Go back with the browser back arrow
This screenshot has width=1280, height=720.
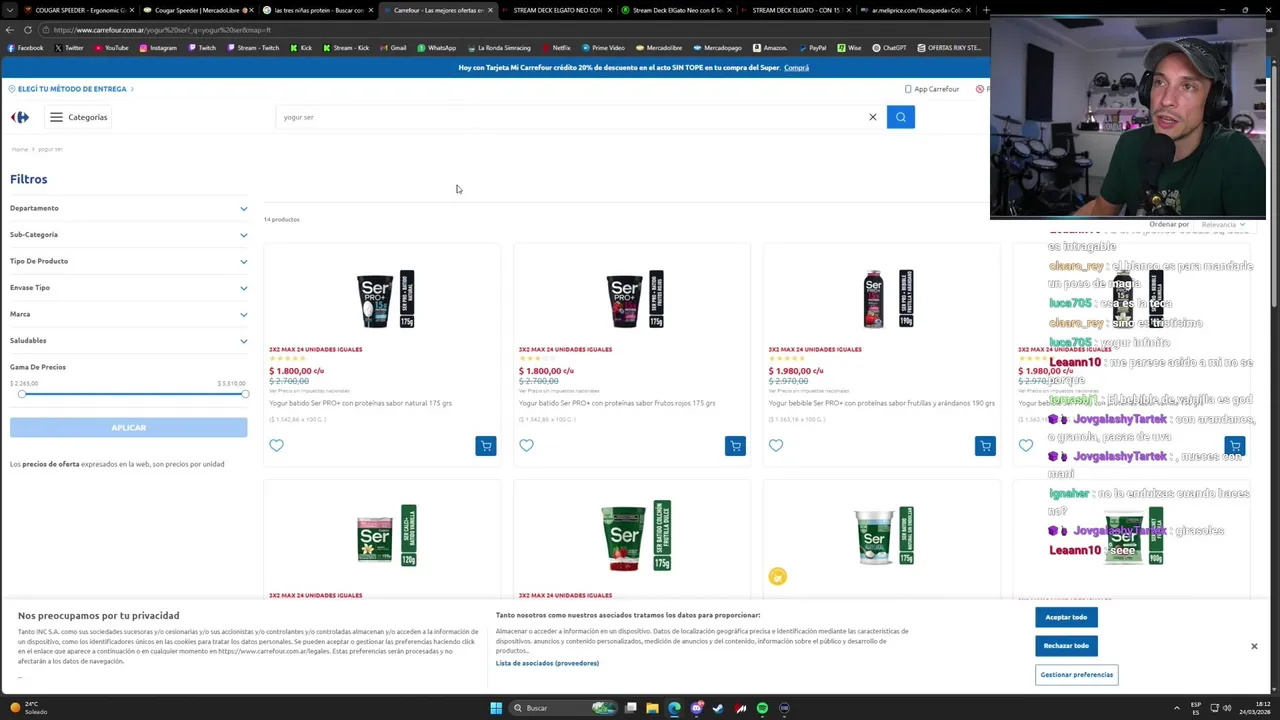click(9, 30)
